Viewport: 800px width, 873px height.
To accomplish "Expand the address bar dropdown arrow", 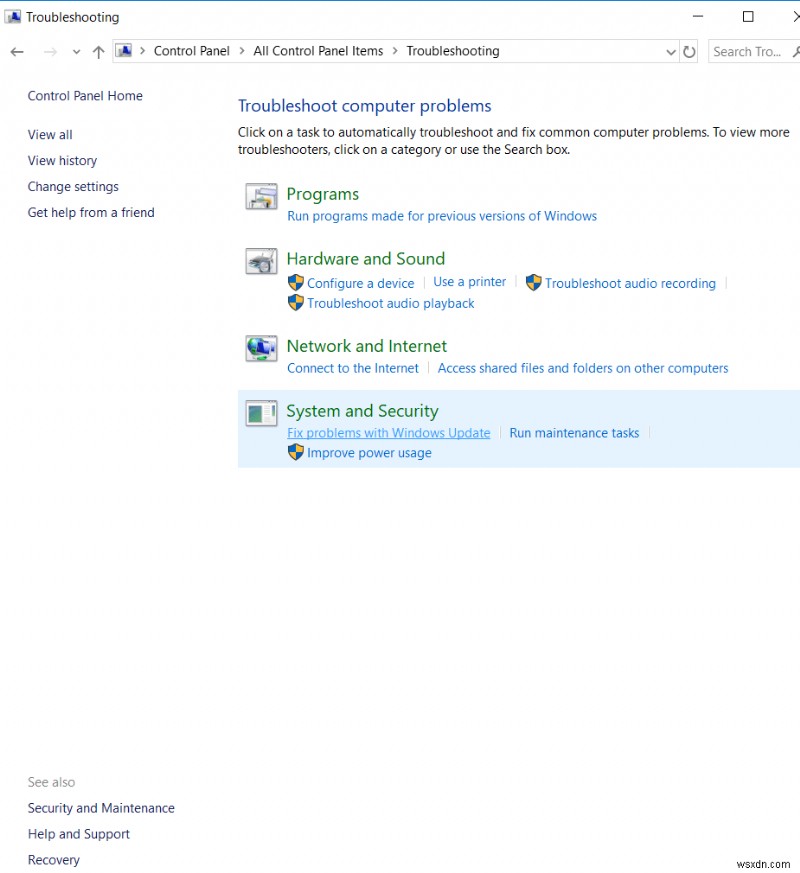I will (670, 51).
